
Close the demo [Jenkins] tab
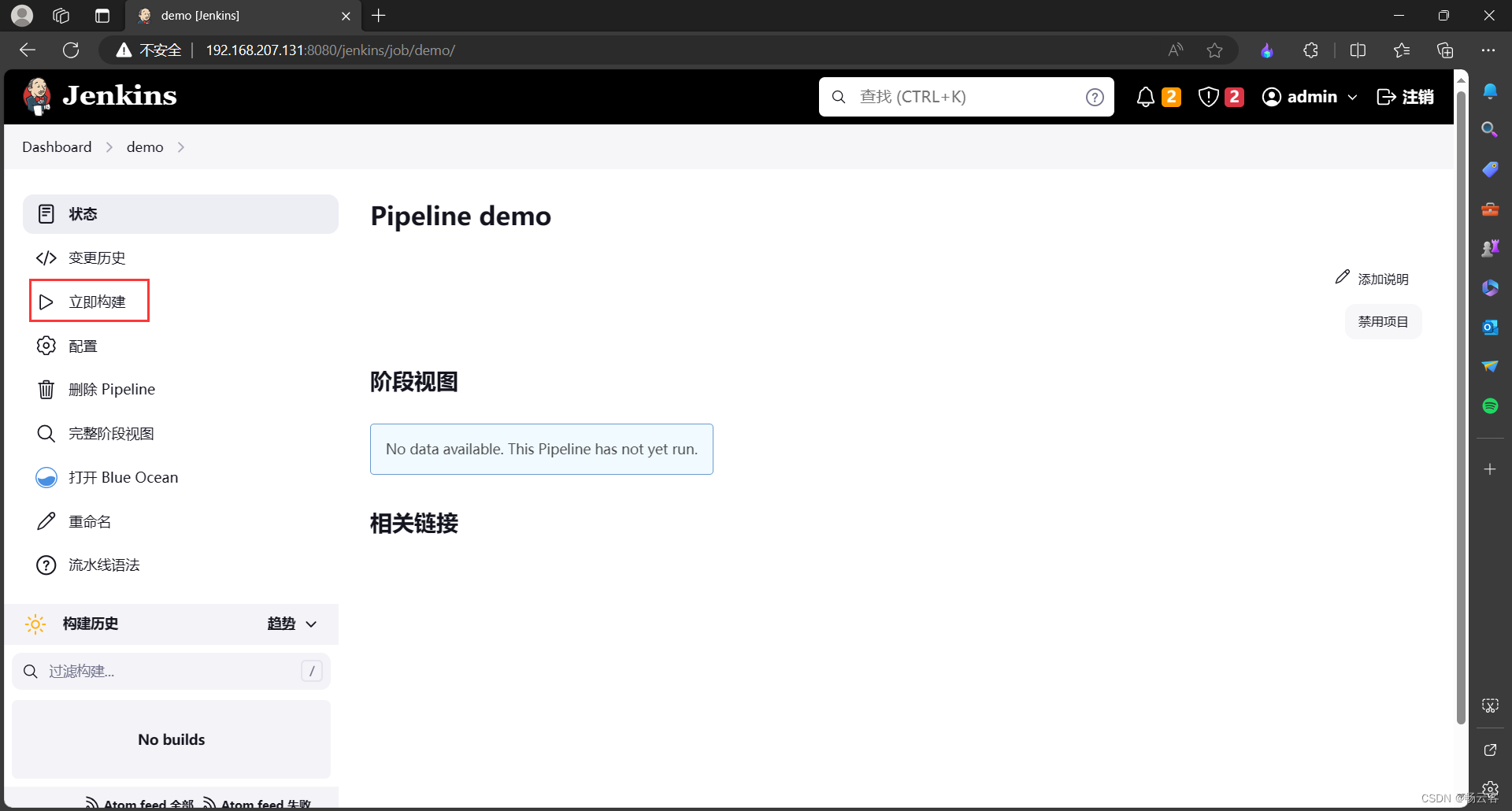tap(346, 16)
